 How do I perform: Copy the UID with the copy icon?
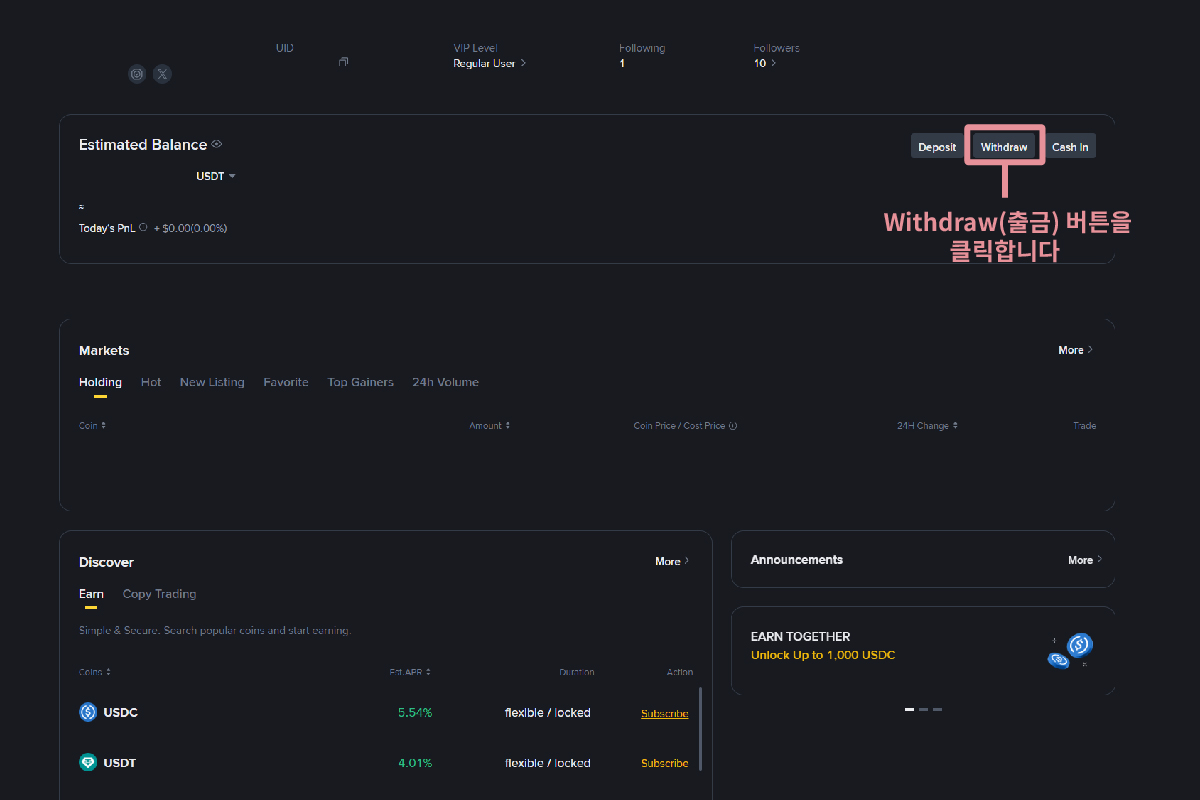click(x=343, y=62)
